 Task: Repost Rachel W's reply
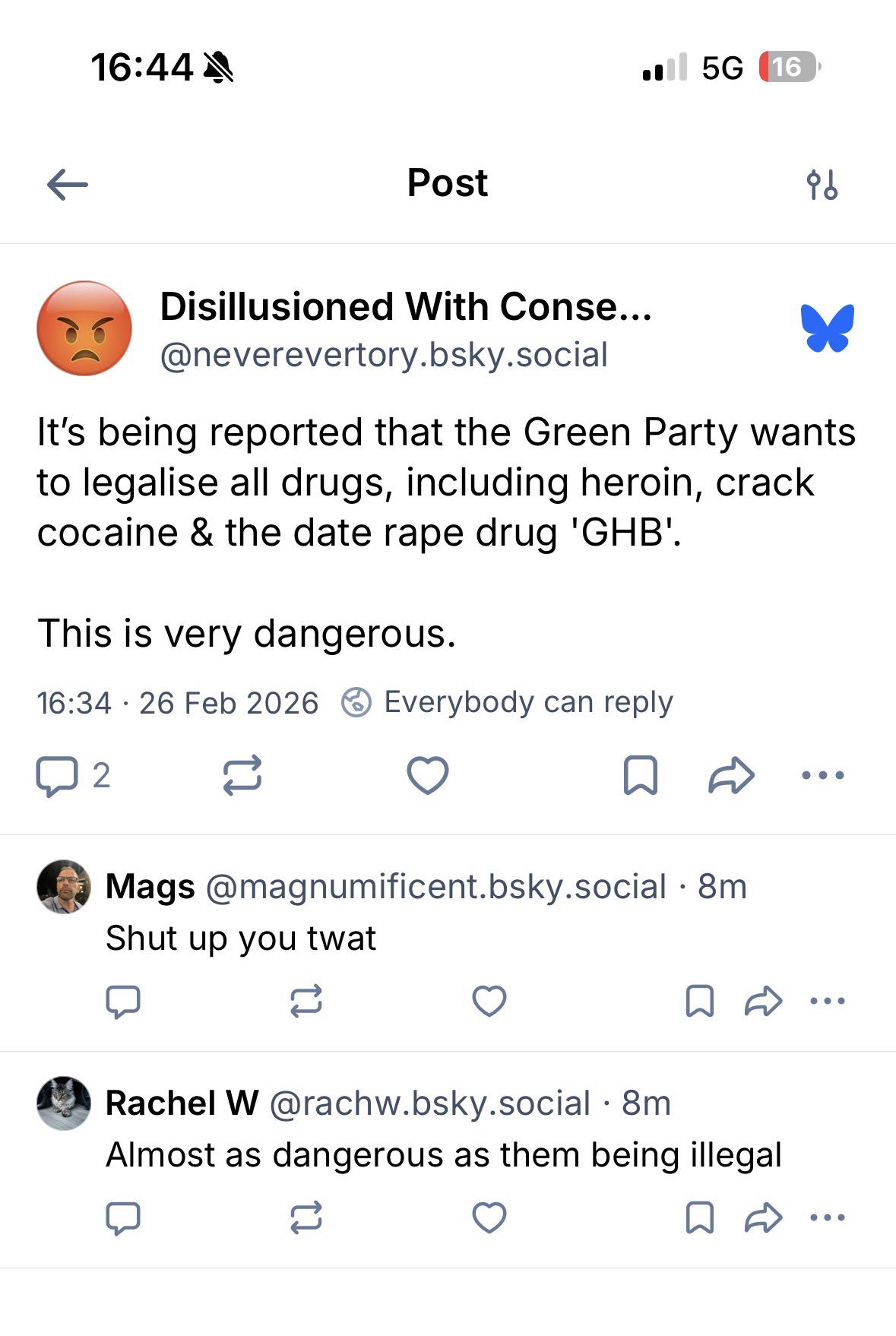[306, 1217]
